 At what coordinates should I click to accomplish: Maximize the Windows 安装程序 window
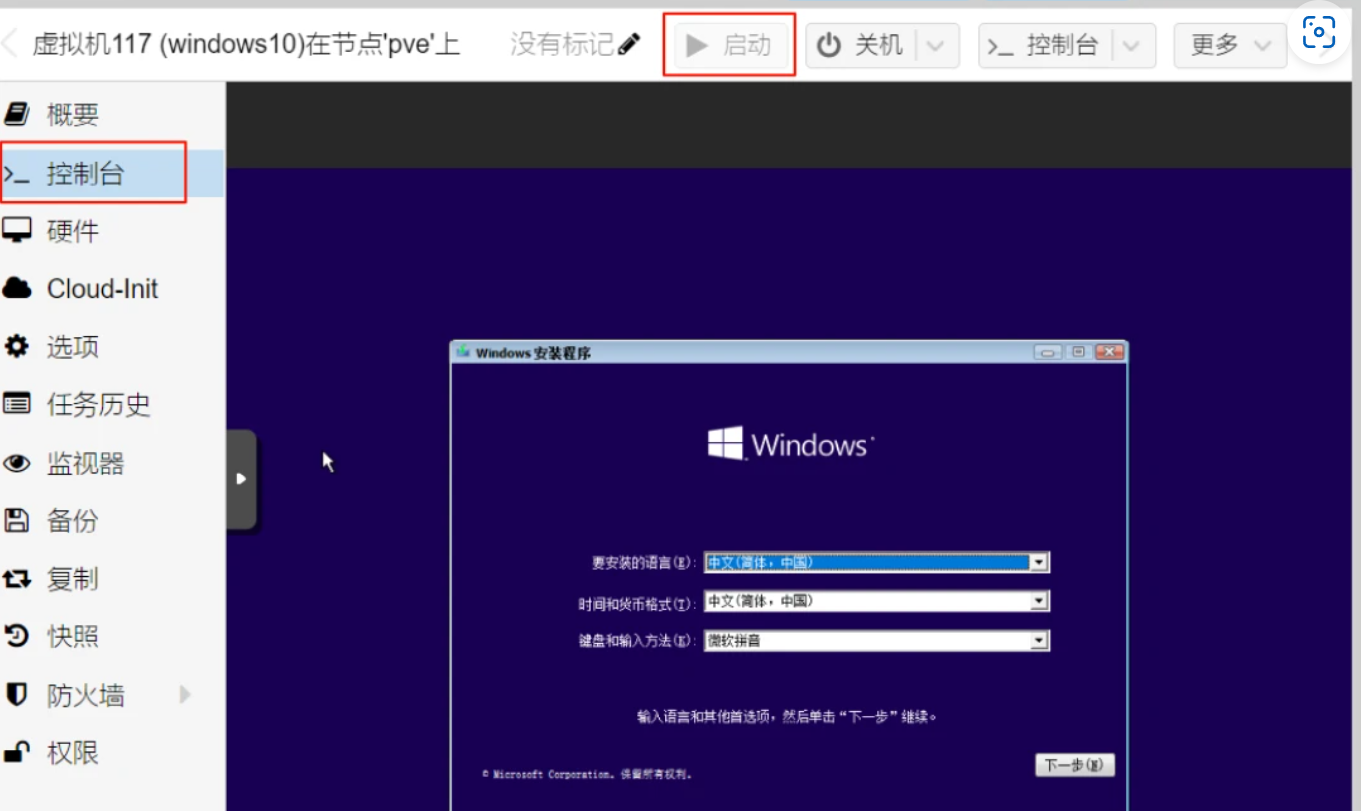[x=1078, y=352]
